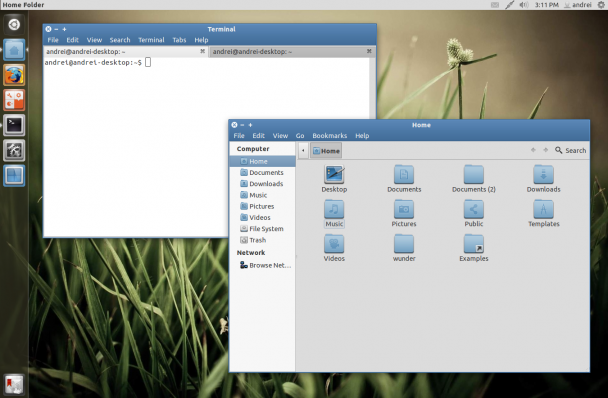Click the Home path bar button
The height and width of the screenshot is (398, 608).
[x=326, y=151]
